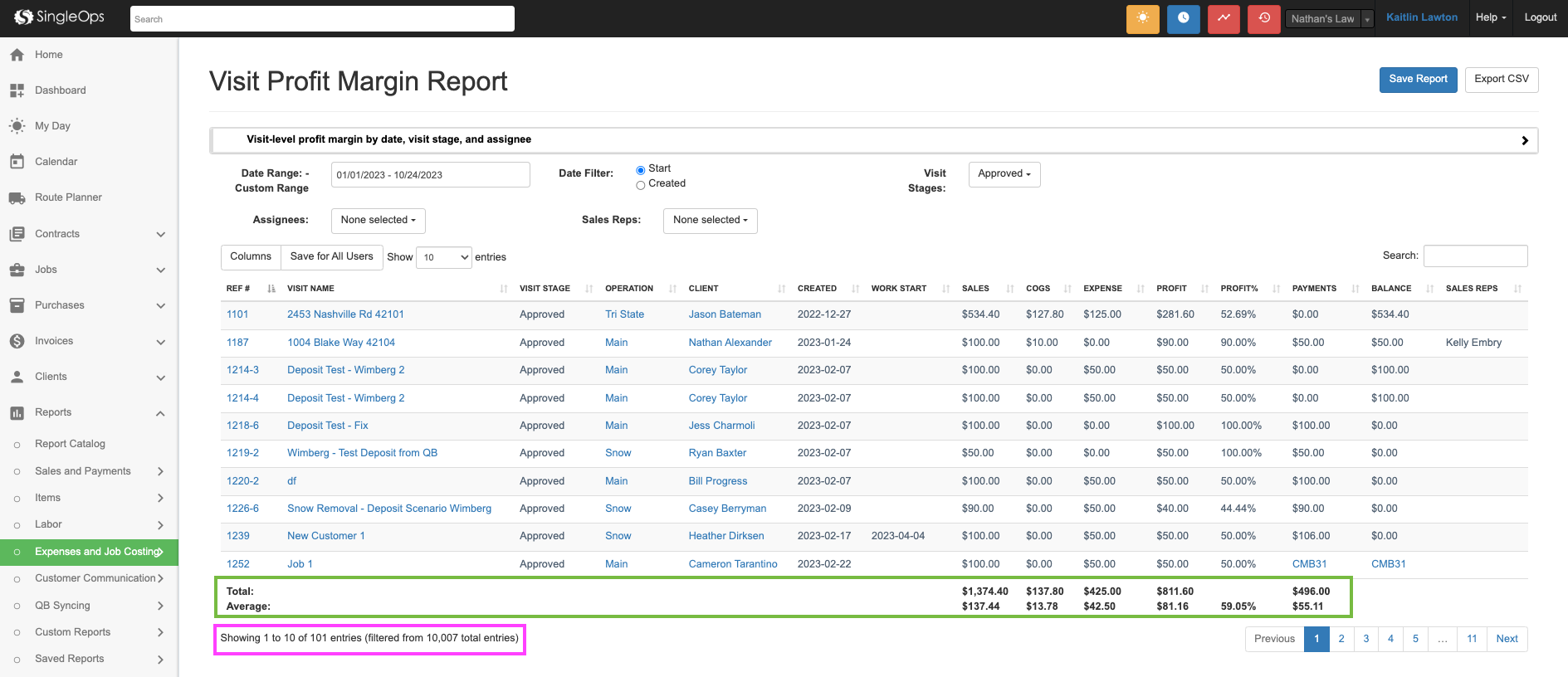Click the red history clock icon
Screen dimensions: 1568x677
click(x=1264, y=18)
